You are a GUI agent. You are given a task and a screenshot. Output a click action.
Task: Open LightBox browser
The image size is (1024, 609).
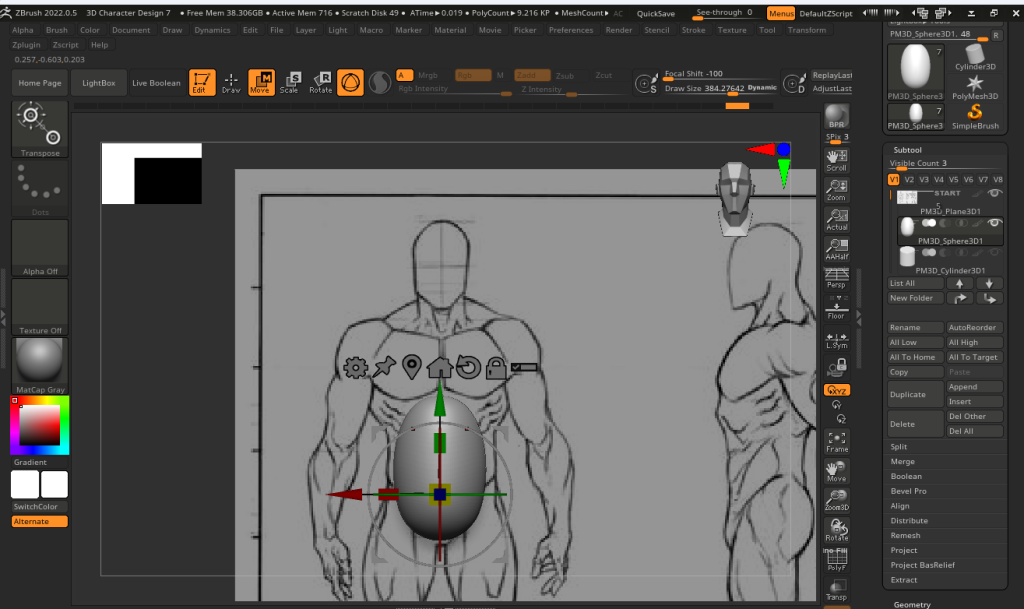98,83
